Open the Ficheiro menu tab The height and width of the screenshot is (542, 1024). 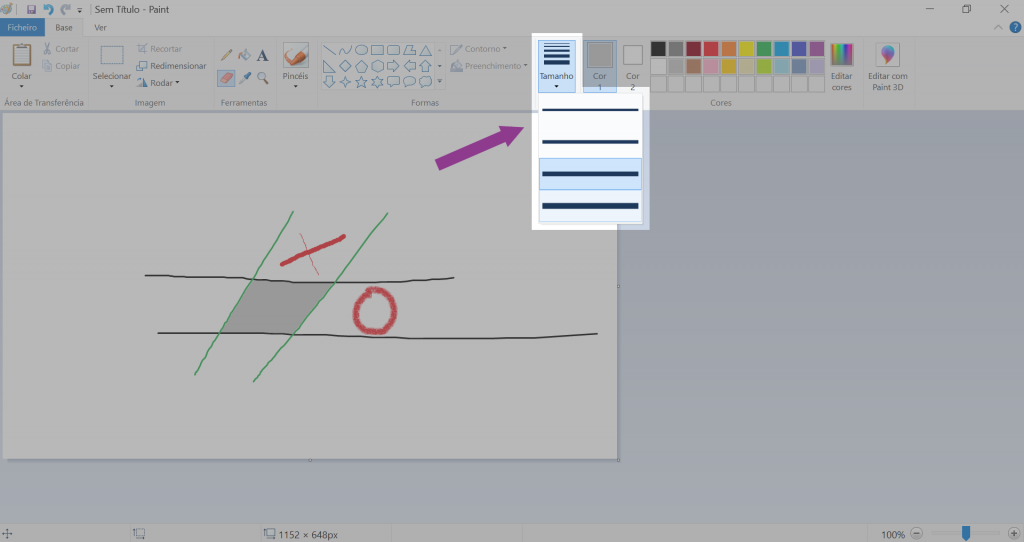pos(22,27)
